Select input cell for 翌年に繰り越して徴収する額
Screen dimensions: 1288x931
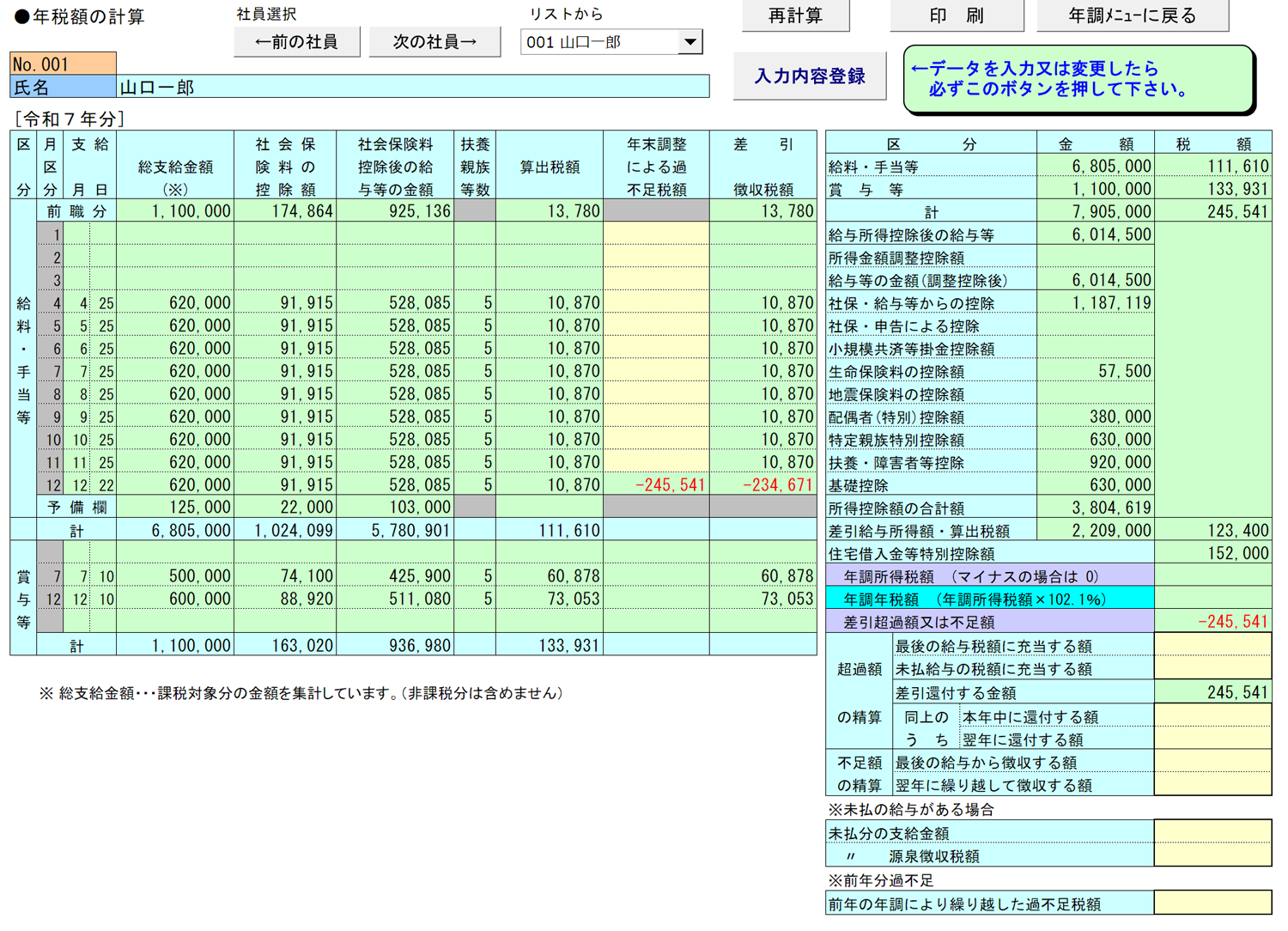1212,785
